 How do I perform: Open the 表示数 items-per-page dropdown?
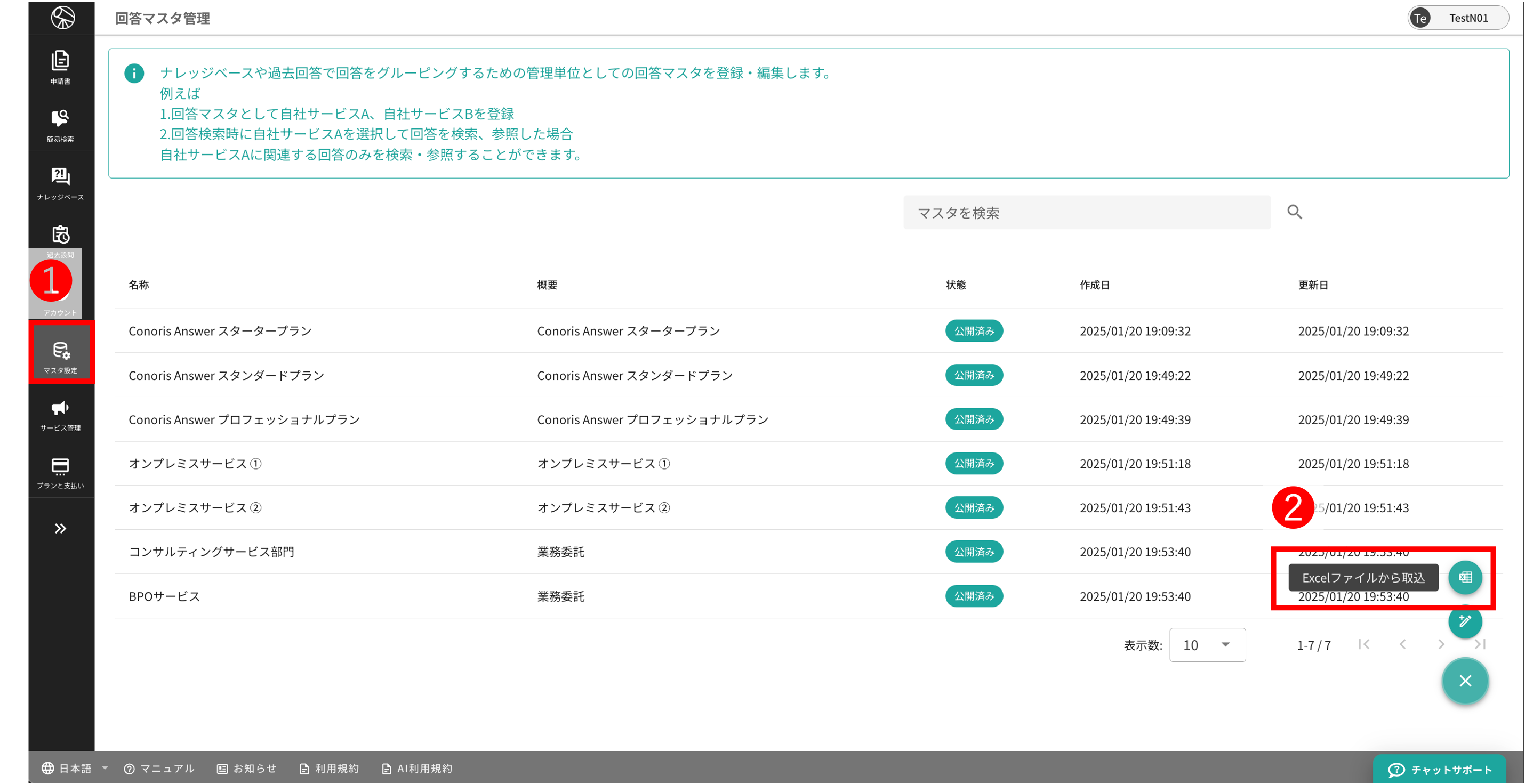[x=1208, y=645]
